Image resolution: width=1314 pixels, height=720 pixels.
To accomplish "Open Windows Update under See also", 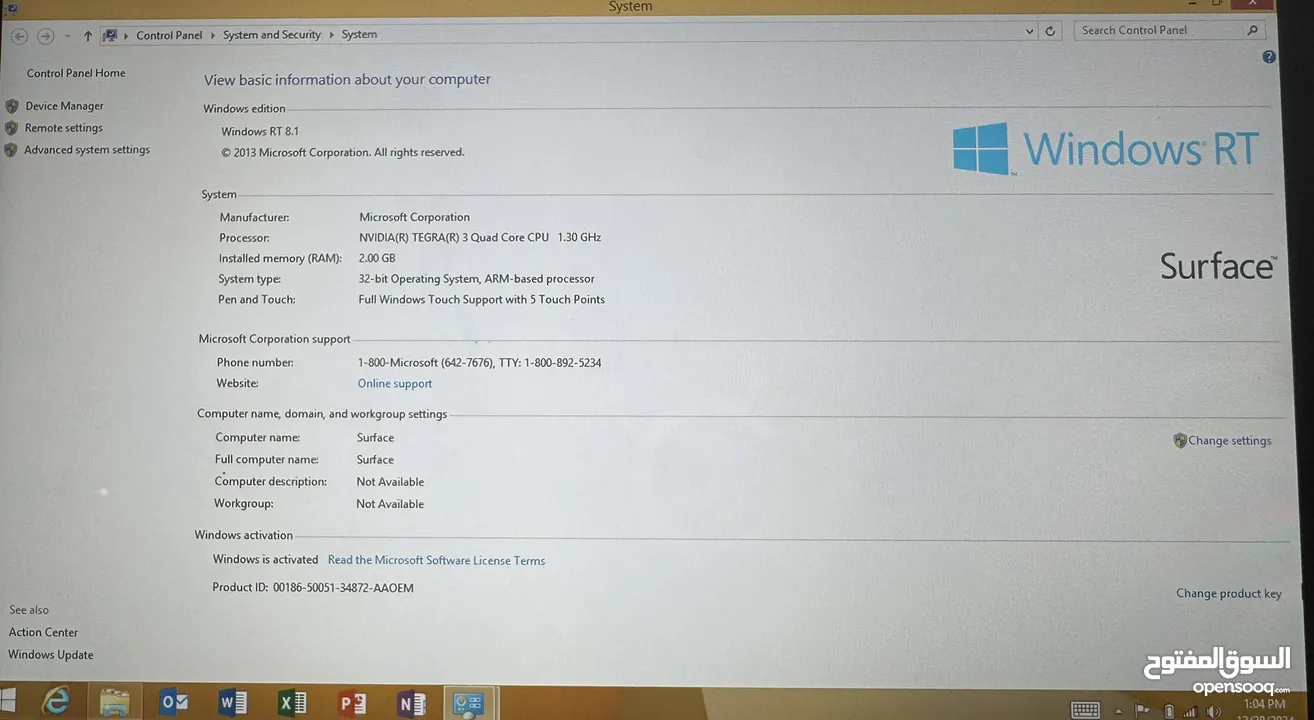I will [50, 655].
